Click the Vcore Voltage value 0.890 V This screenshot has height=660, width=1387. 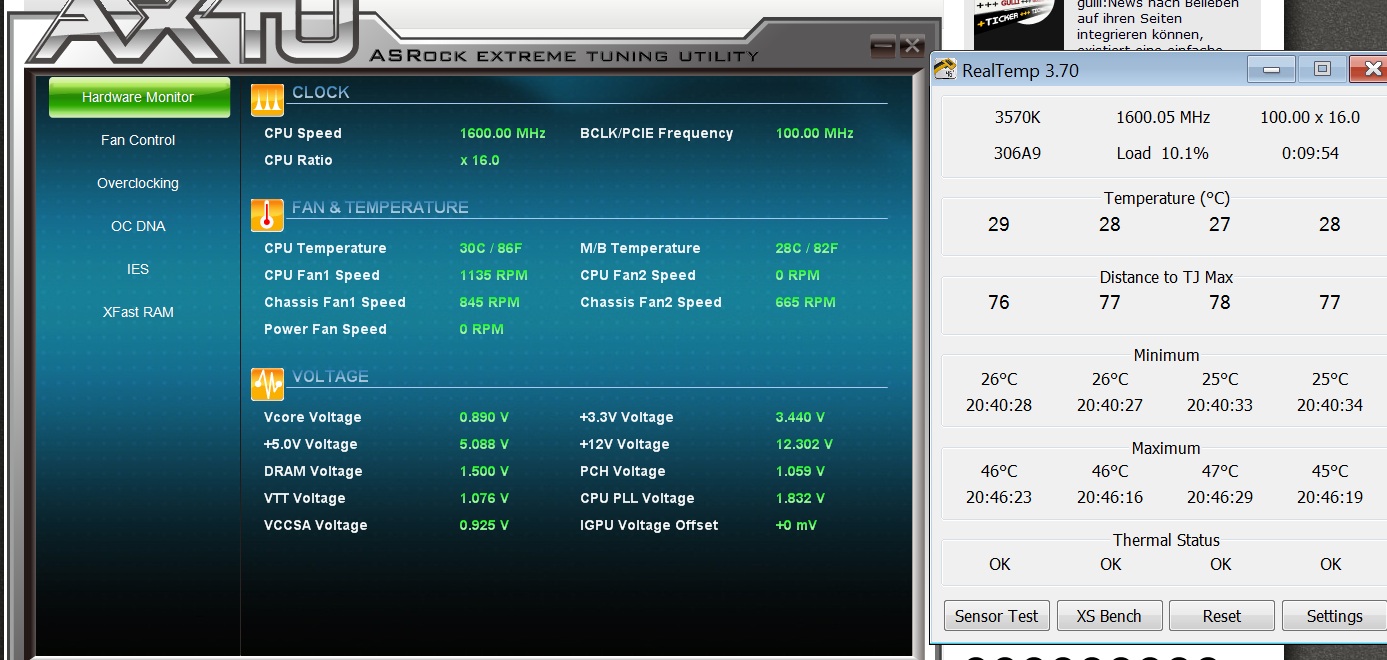coord(484,417)
